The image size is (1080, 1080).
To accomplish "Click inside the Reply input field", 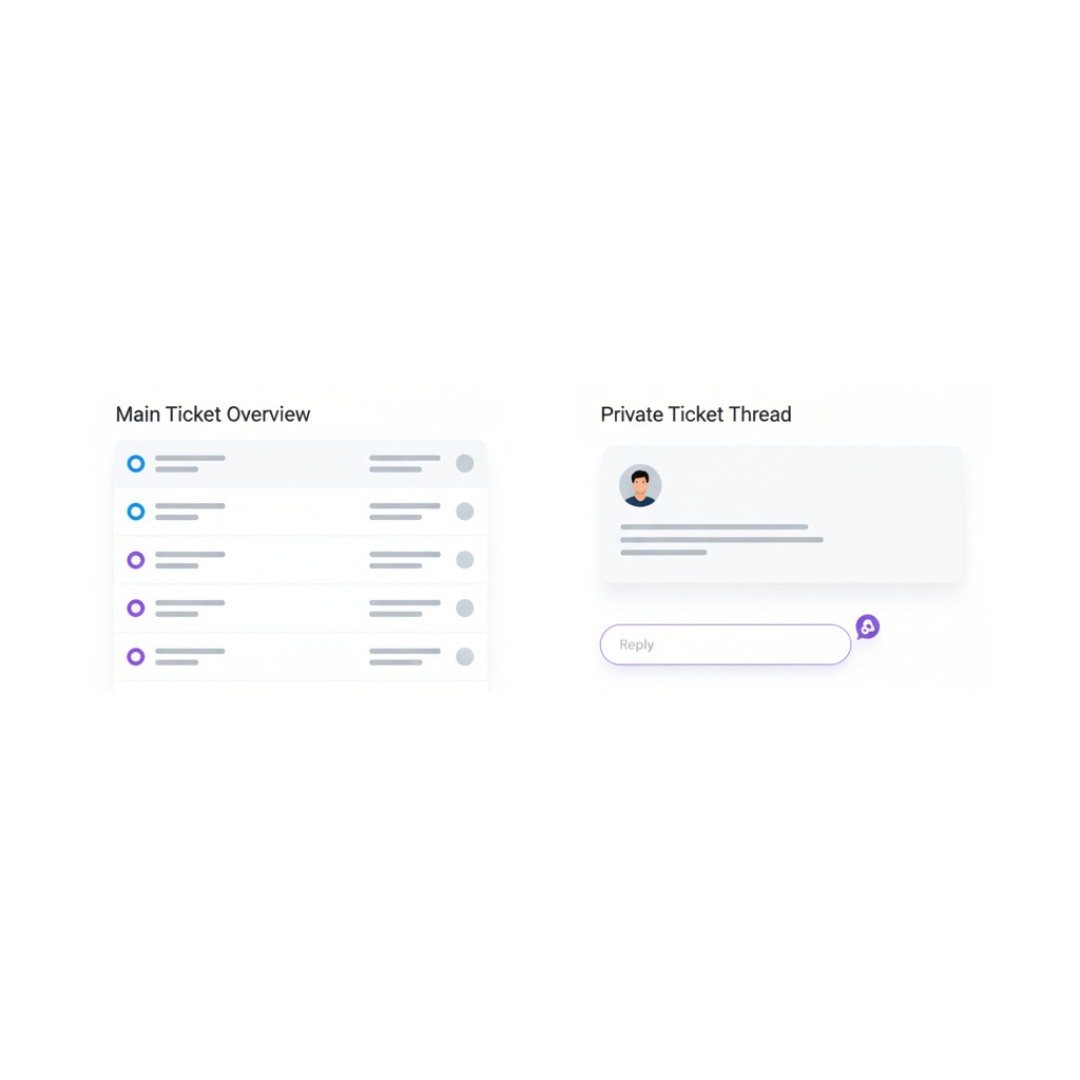I will [725, 645].
